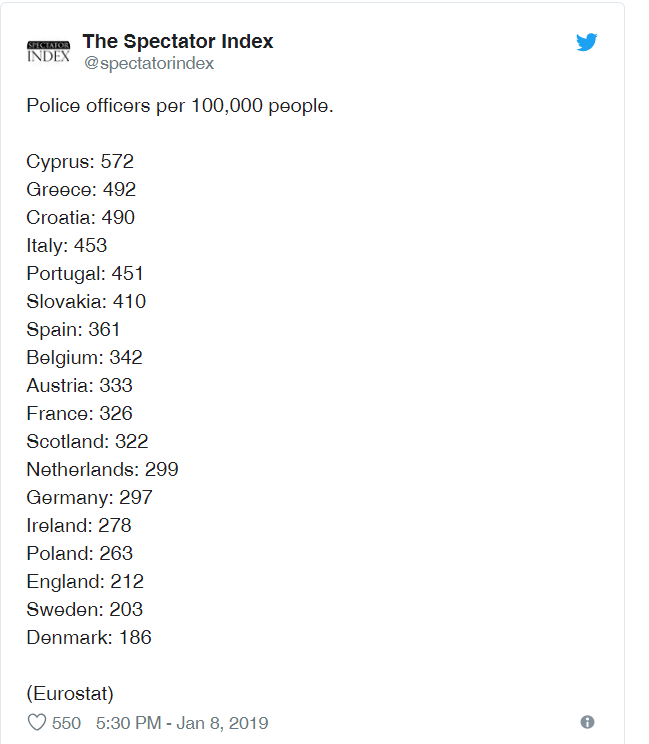
Task: Click on the Italy: 453 line
Action: pos(67,245)
